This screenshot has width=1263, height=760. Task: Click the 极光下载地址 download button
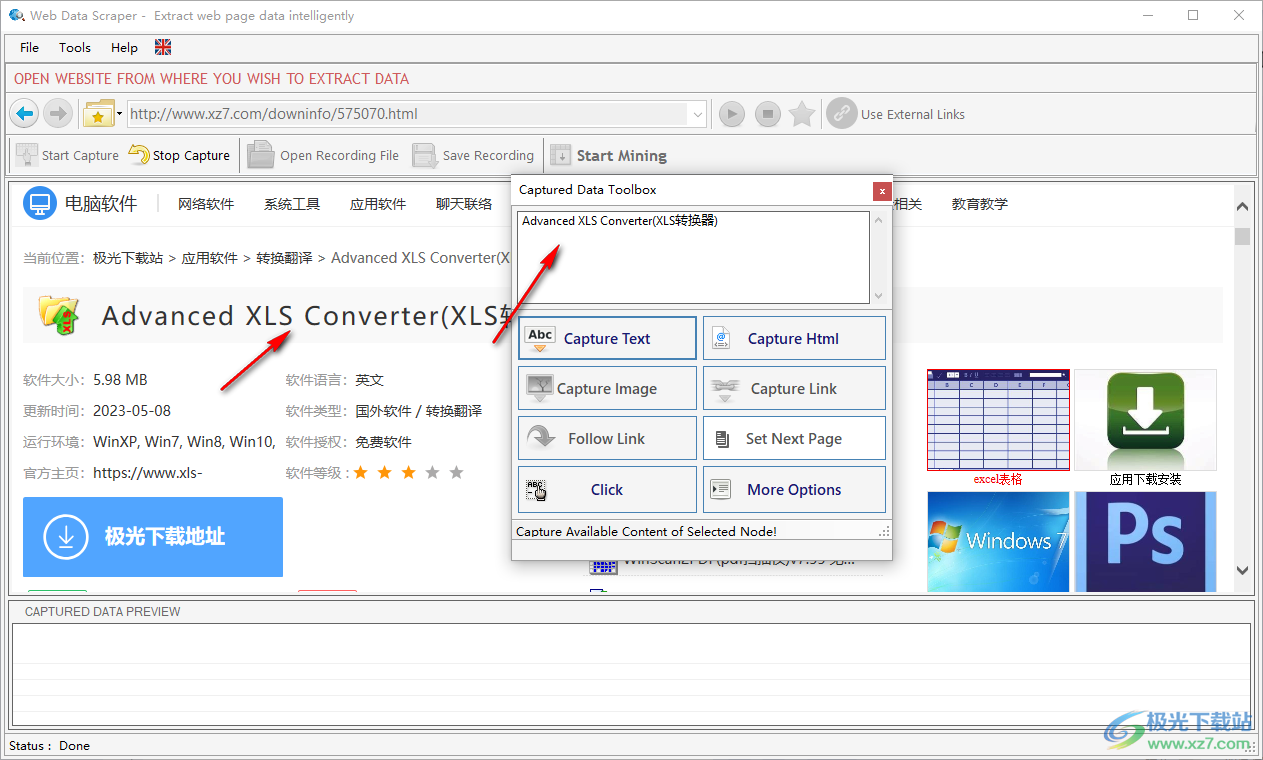point(153,537)
